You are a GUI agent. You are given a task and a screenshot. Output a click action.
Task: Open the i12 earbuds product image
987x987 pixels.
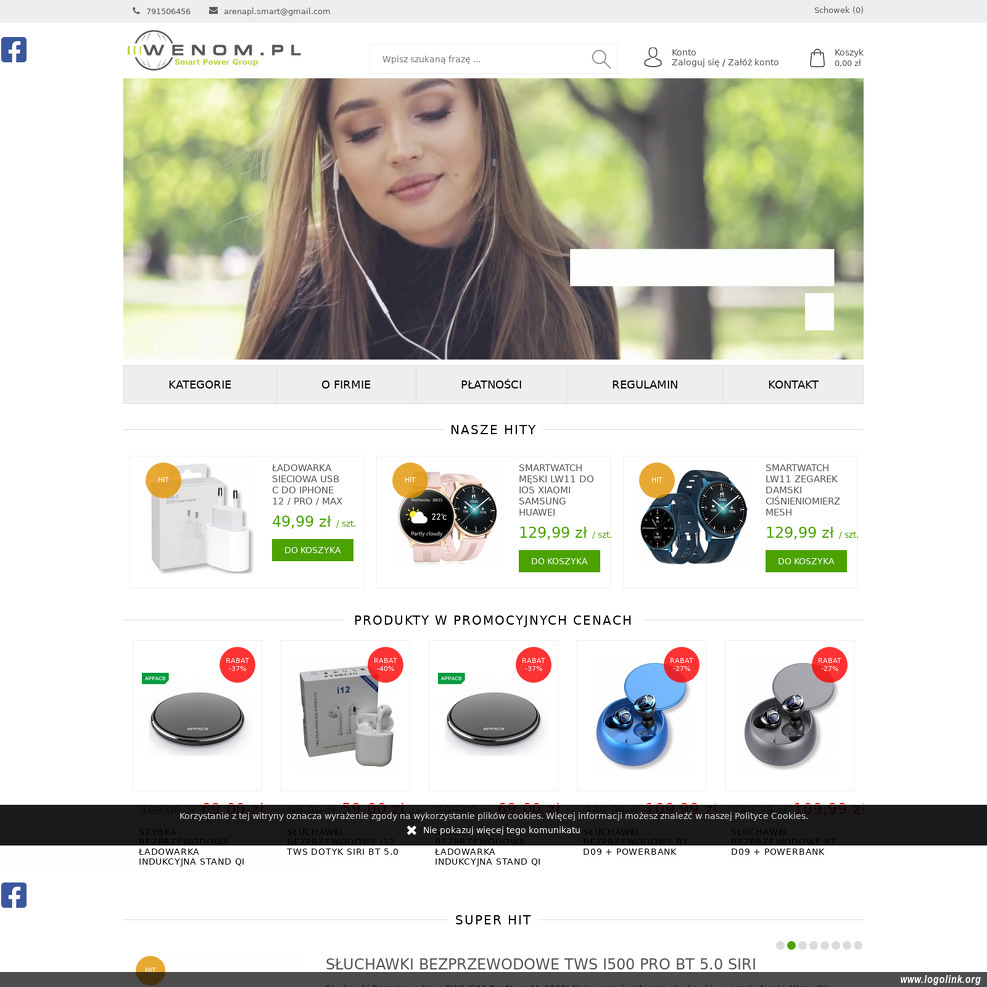point(345,716)
